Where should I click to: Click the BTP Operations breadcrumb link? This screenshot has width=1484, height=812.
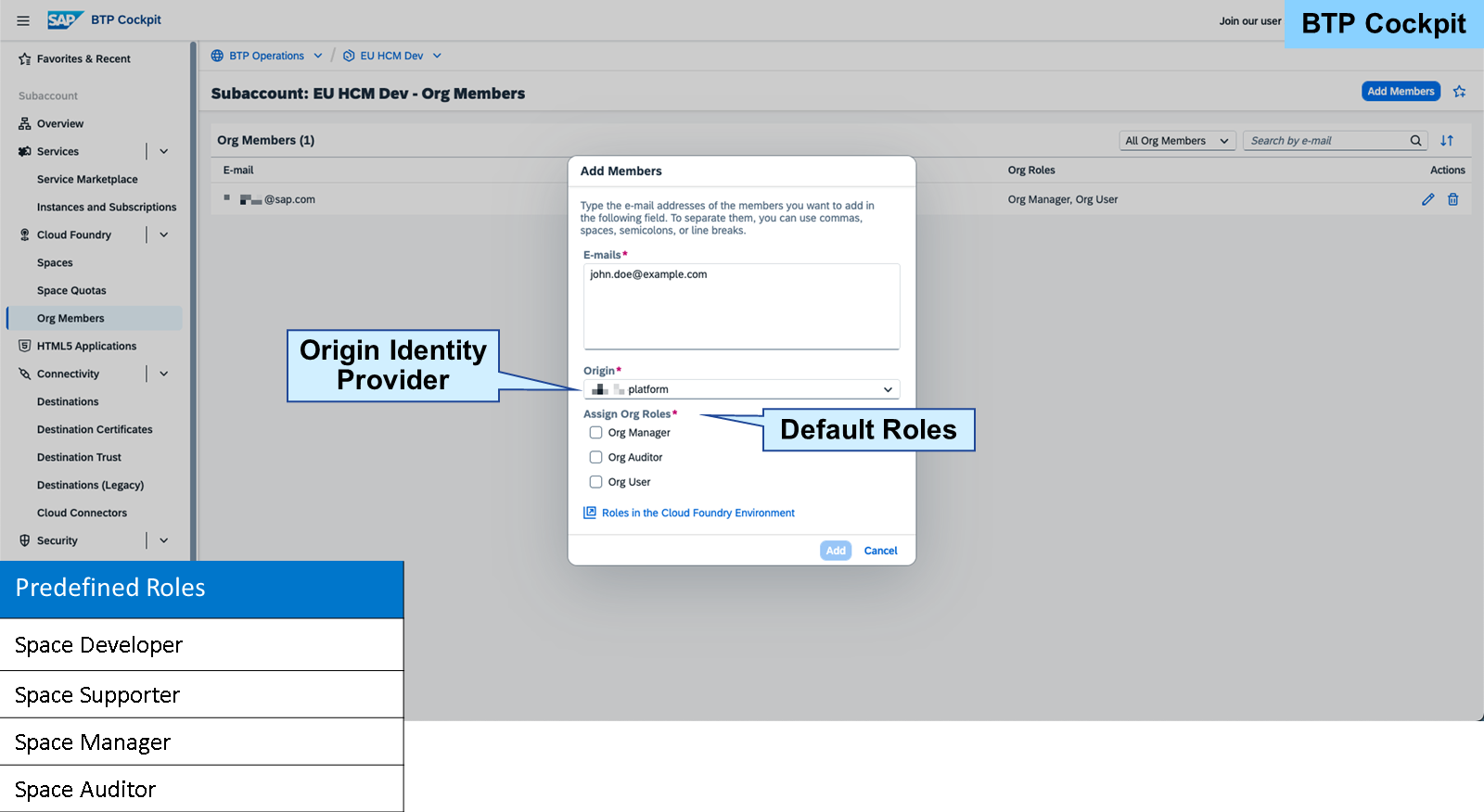point(267,56)
